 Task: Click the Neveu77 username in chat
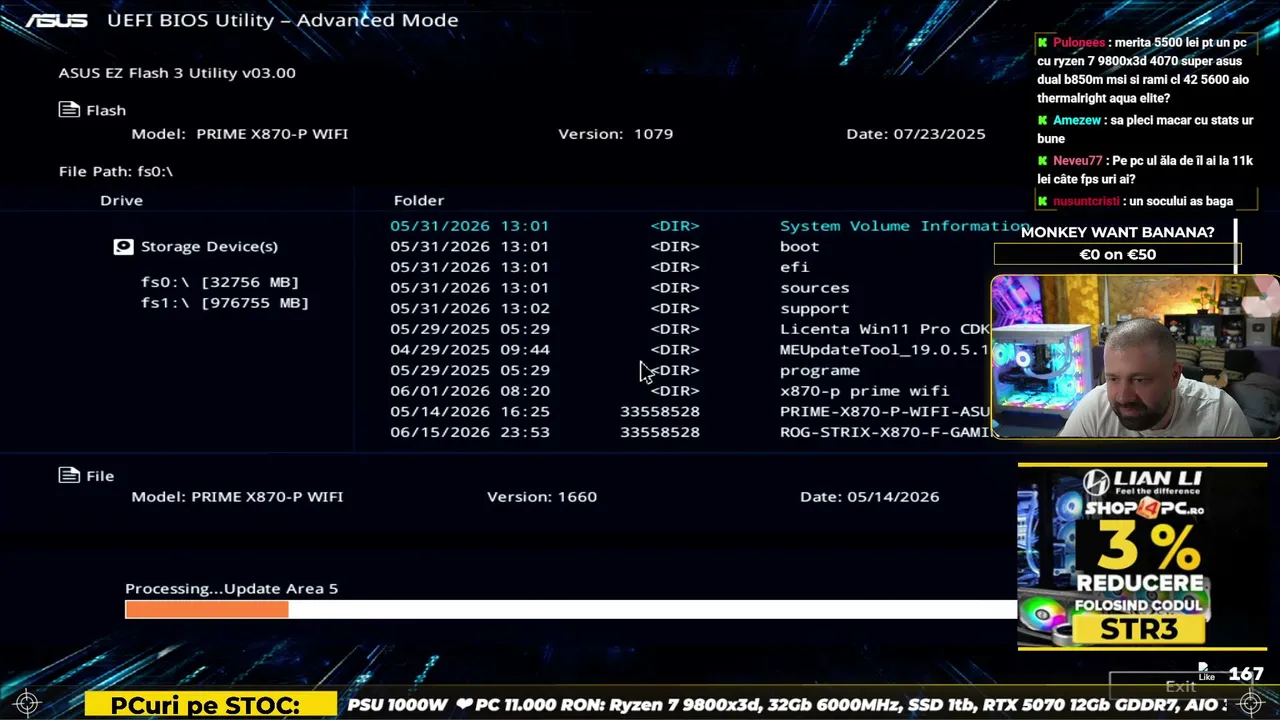pos(1077,161)
